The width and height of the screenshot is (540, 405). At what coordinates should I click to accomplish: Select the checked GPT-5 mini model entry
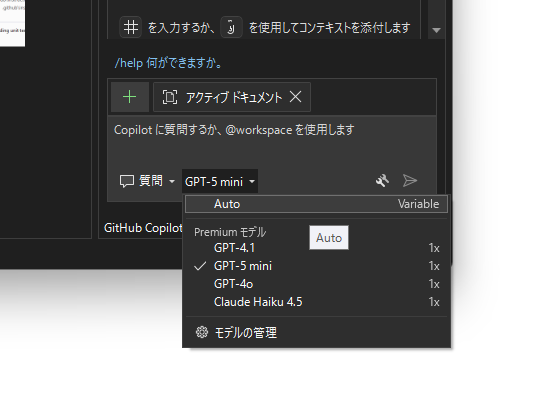pos(316,266)
